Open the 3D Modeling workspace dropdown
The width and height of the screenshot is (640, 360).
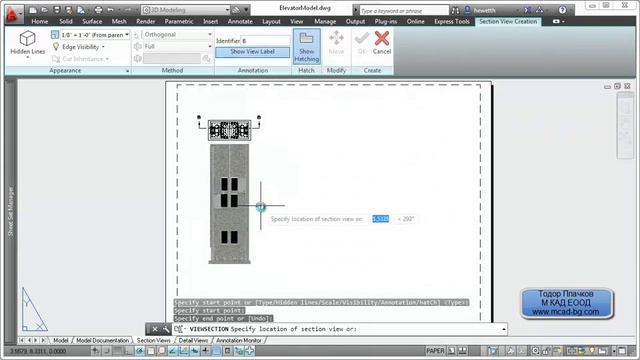(x=186, y=10)
